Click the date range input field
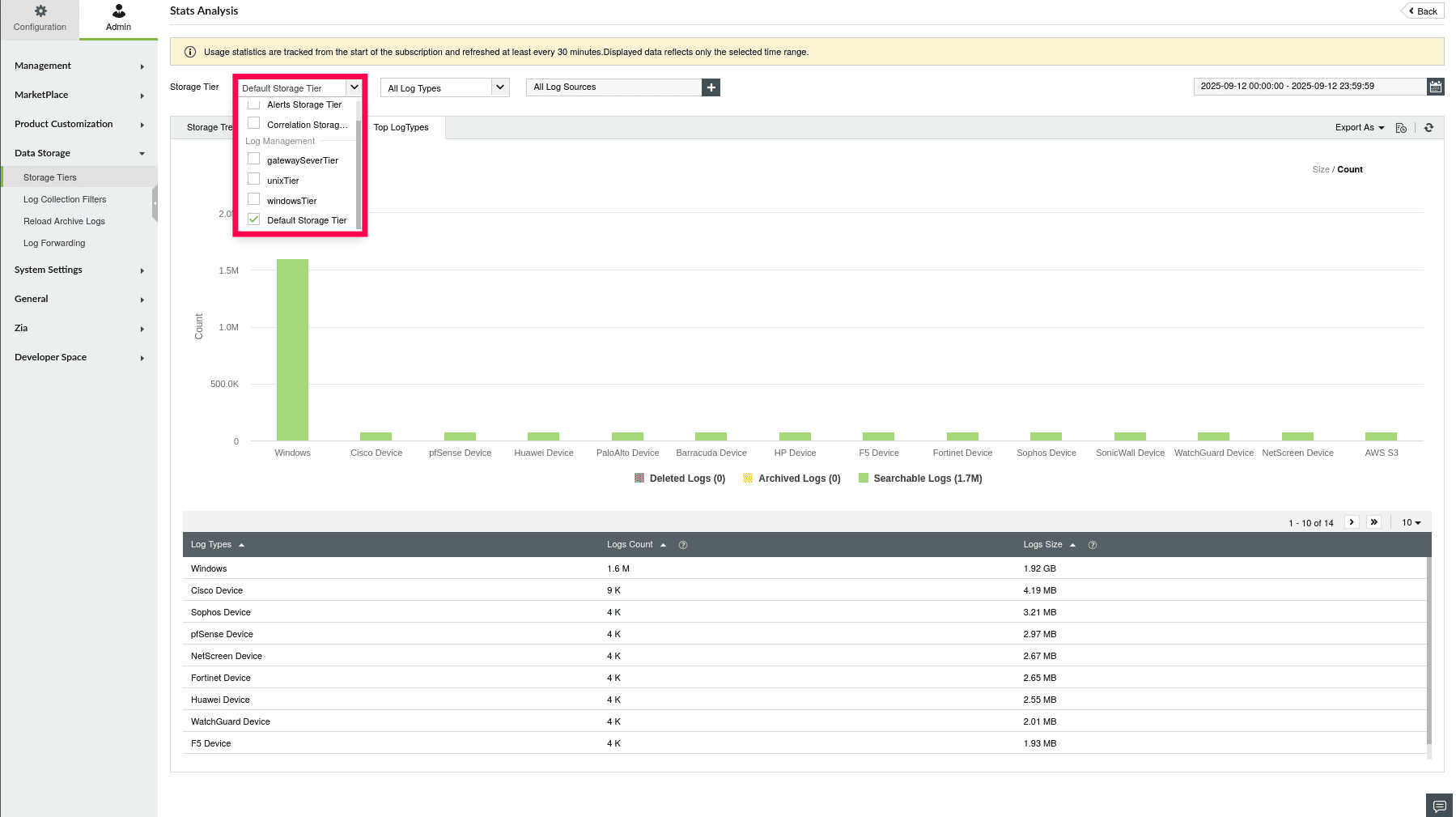The height and width of the screenshot is (817, 1456). [1310, 87]
